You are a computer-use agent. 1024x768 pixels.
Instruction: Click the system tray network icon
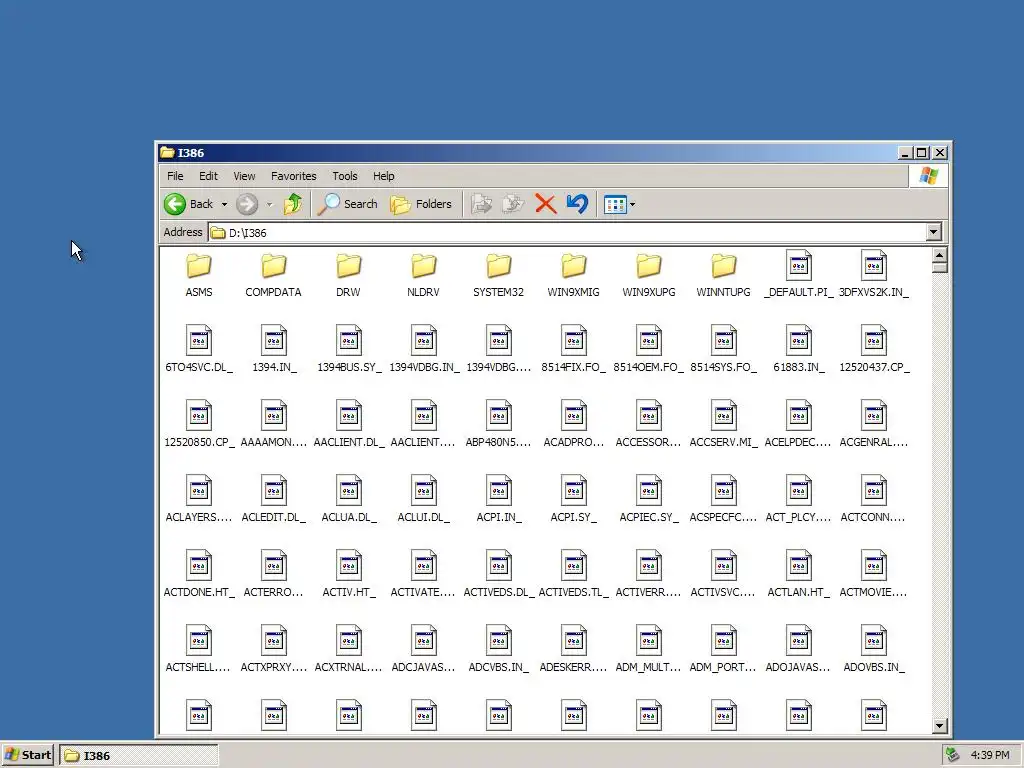tap(953, 755)
